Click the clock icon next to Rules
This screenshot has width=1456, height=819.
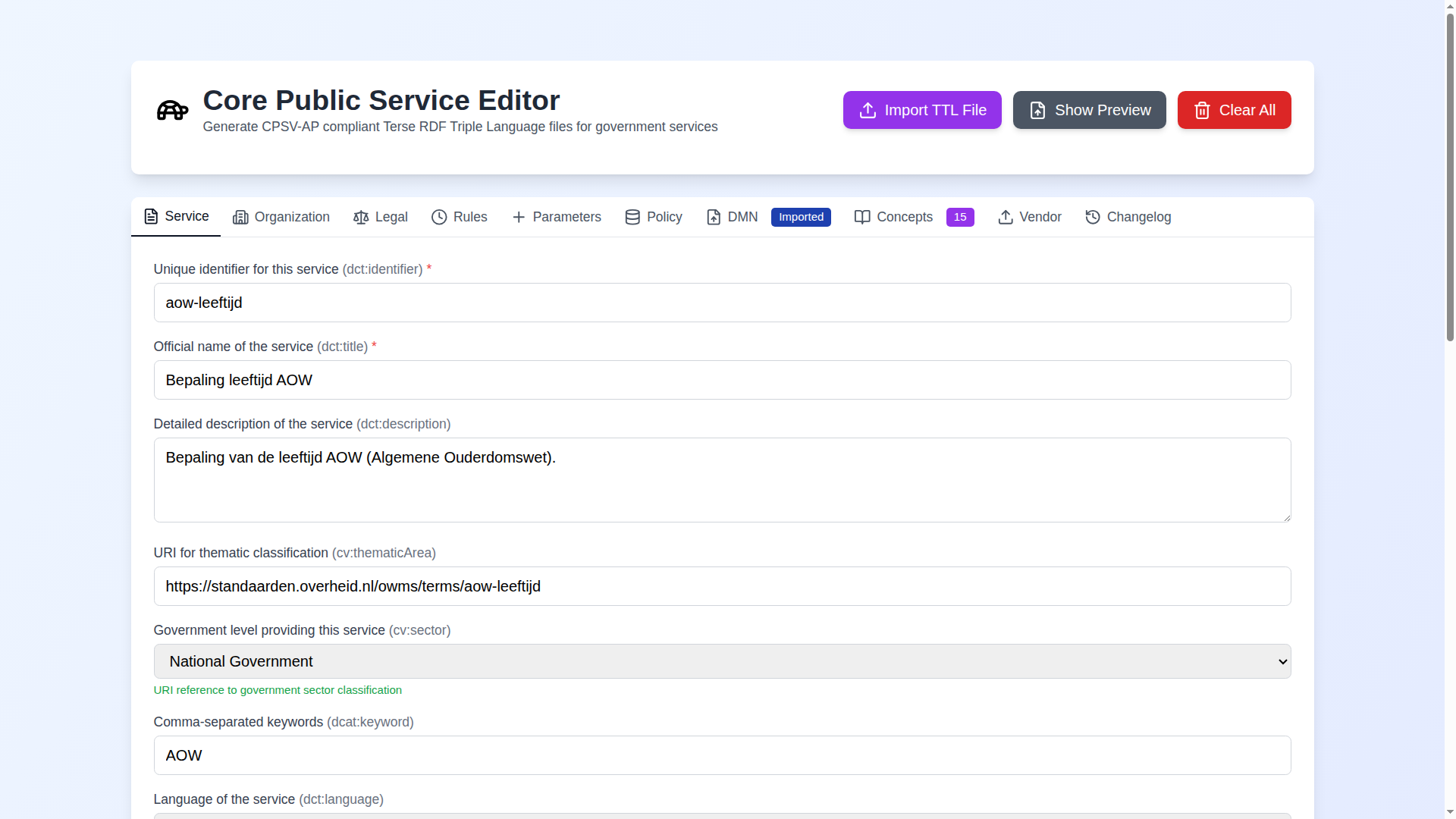[x=438, y=217]
